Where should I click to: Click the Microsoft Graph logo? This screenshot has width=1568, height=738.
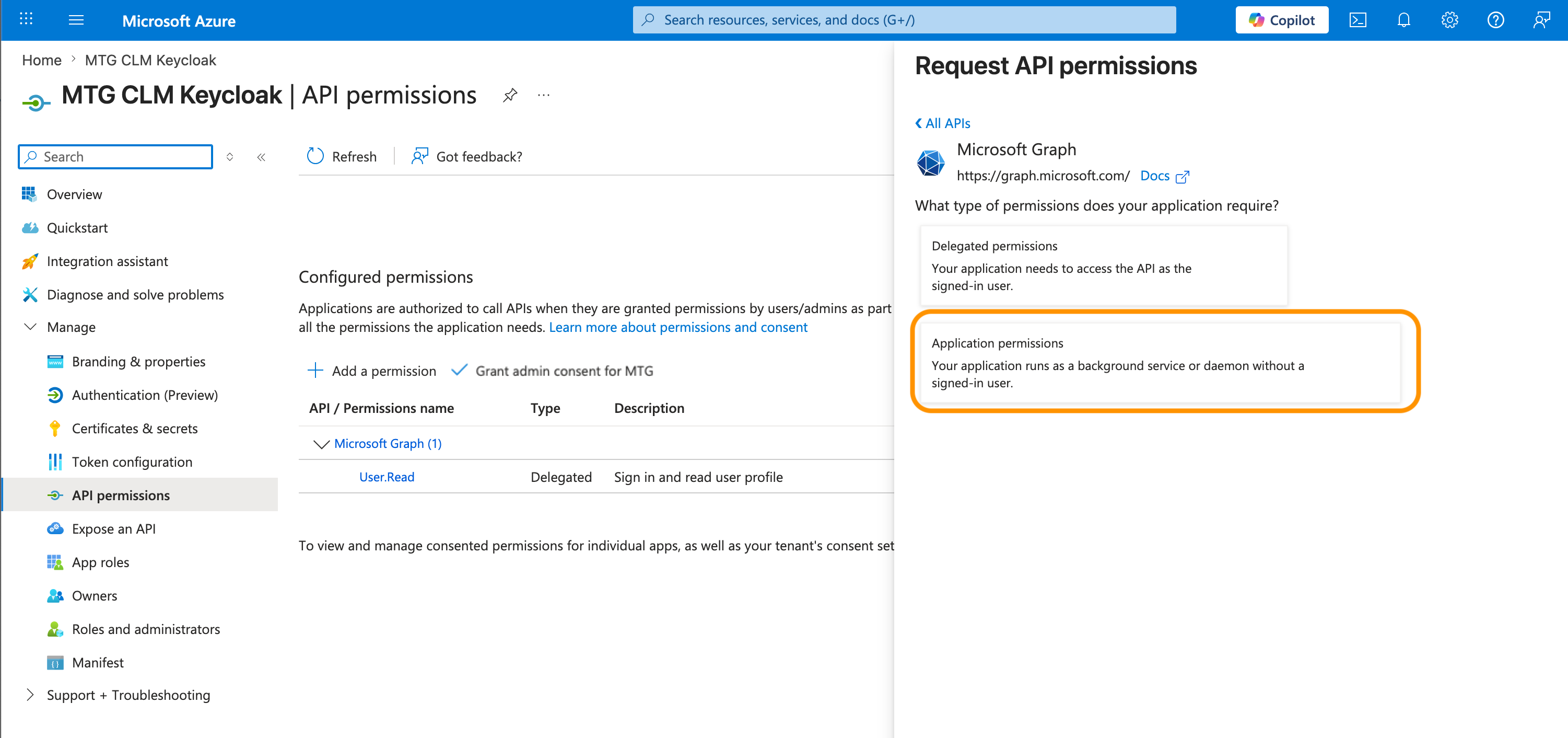(x=931, y=163)
